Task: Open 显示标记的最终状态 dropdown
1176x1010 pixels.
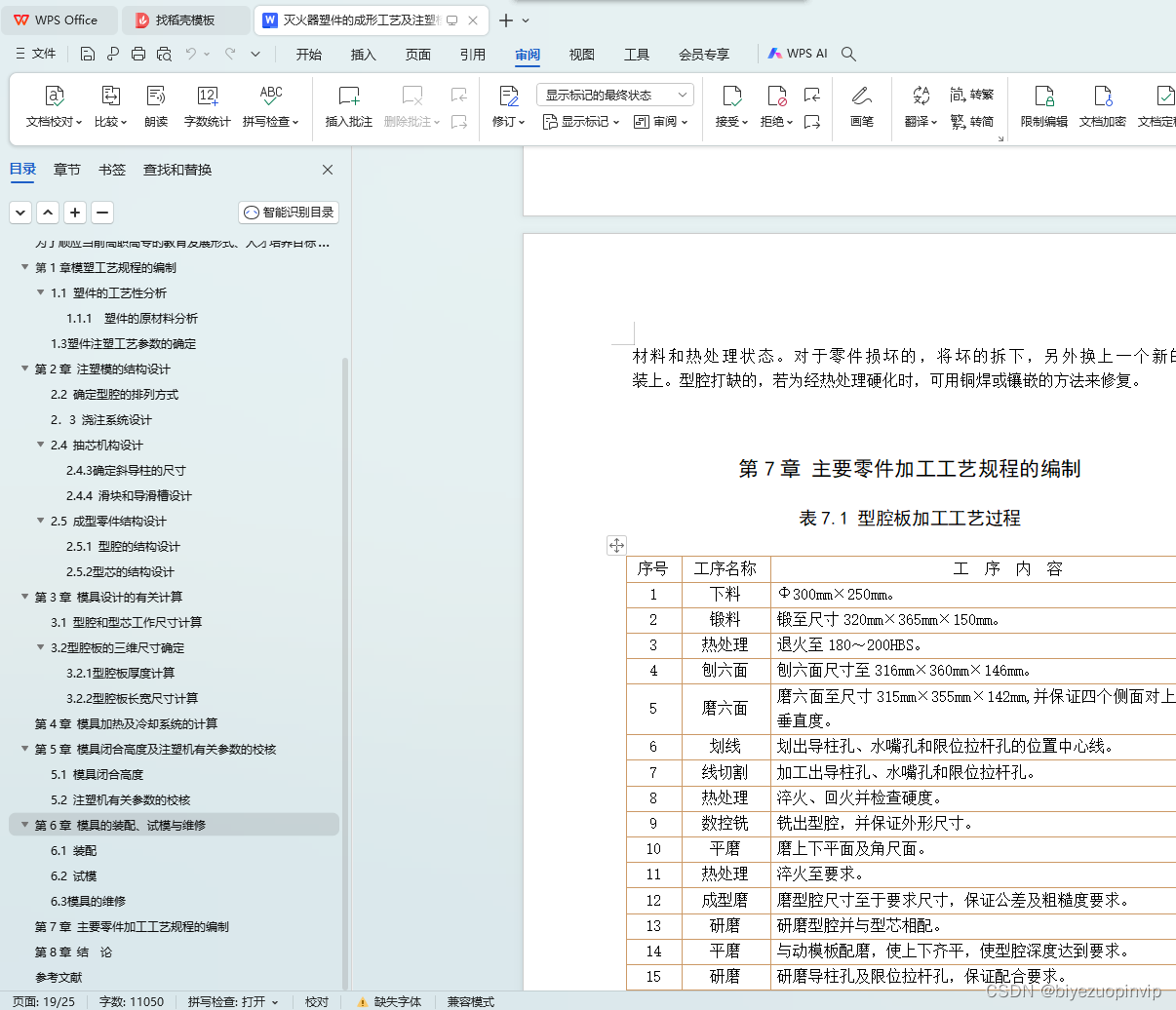Action: click(x=615, y=95)
